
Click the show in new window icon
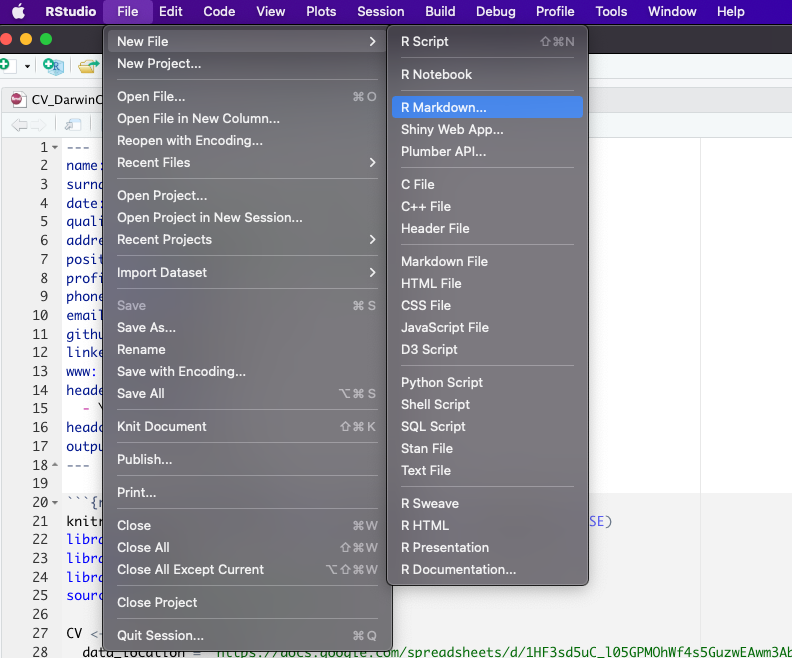tap(73, 124)
